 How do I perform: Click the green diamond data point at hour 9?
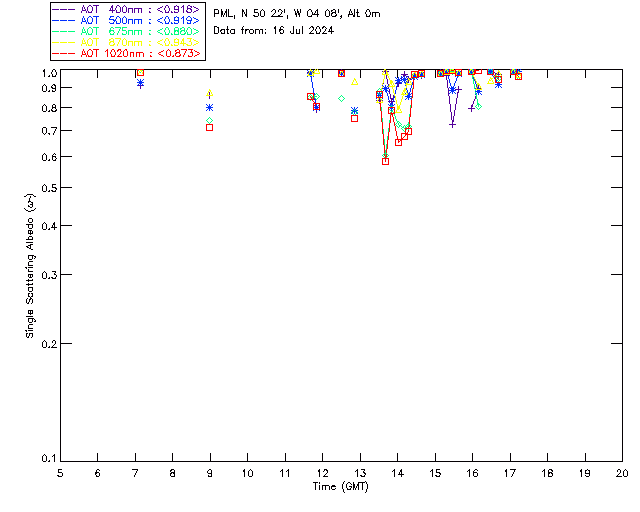(x=209, y=120)
